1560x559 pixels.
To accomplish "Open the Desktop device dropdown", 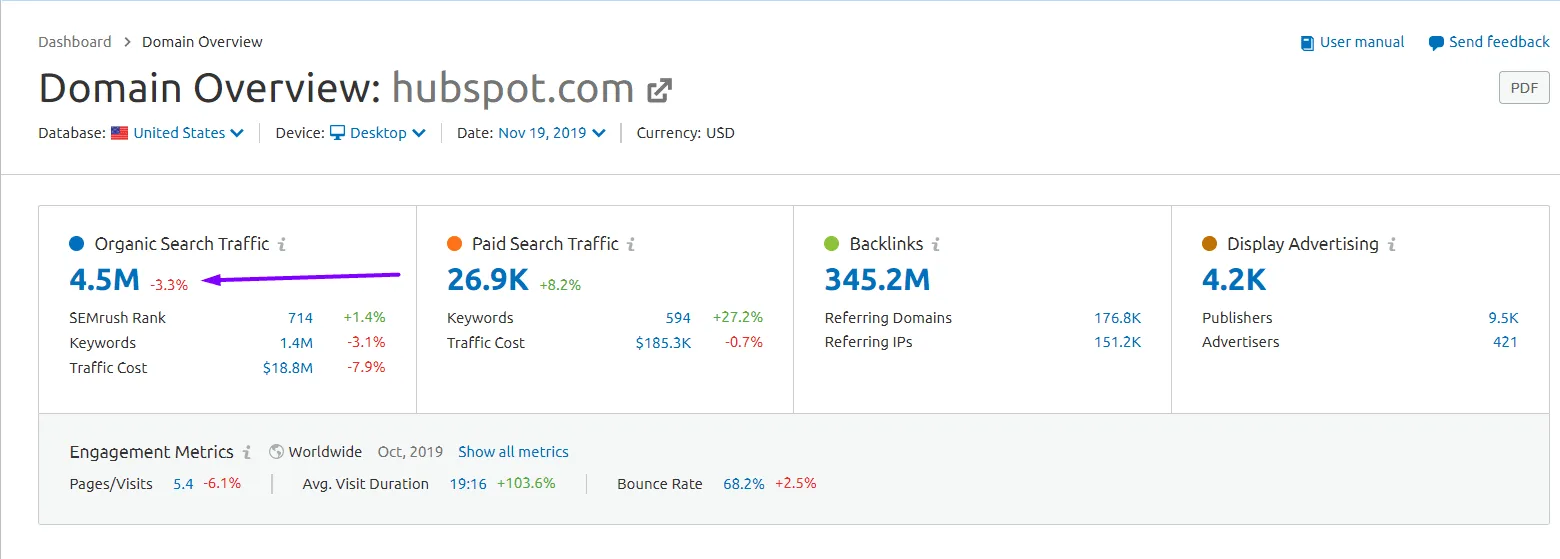I will pyautogui.click(x=388, y=133).
